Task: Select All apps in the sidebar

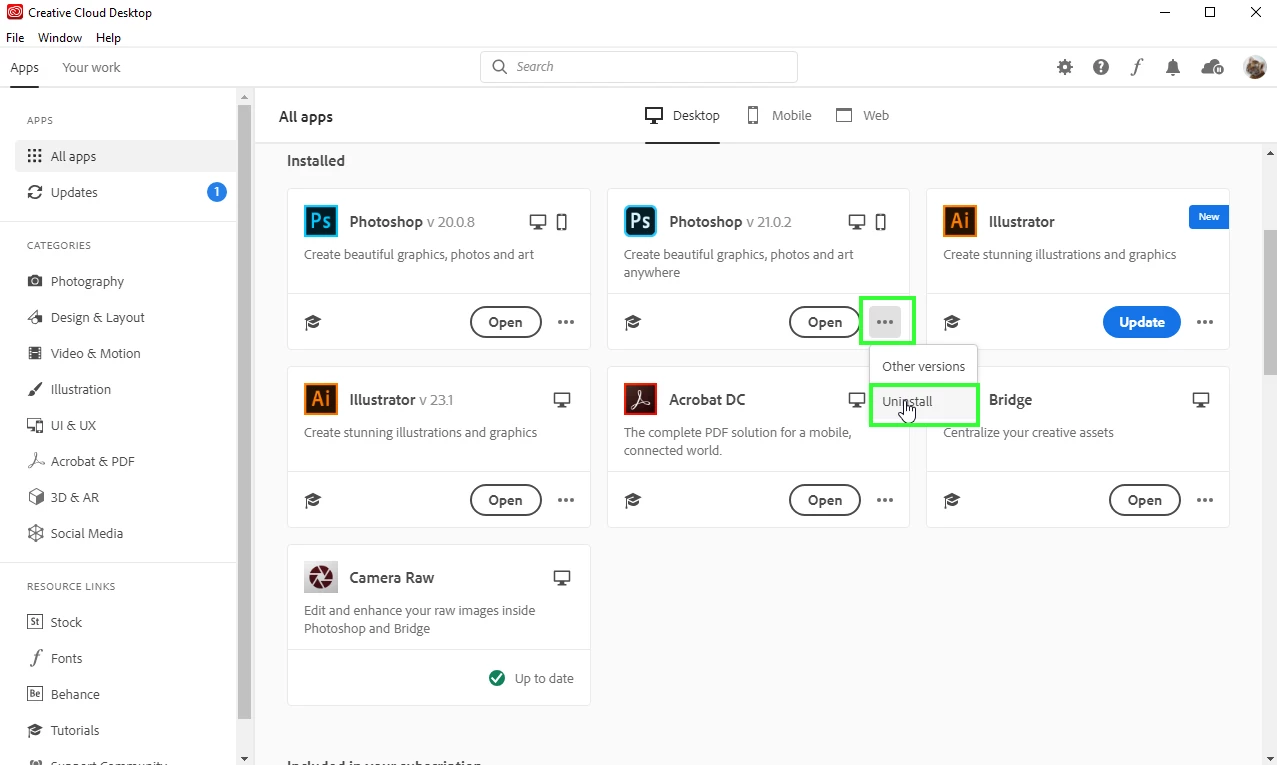Action: (126, 156)
